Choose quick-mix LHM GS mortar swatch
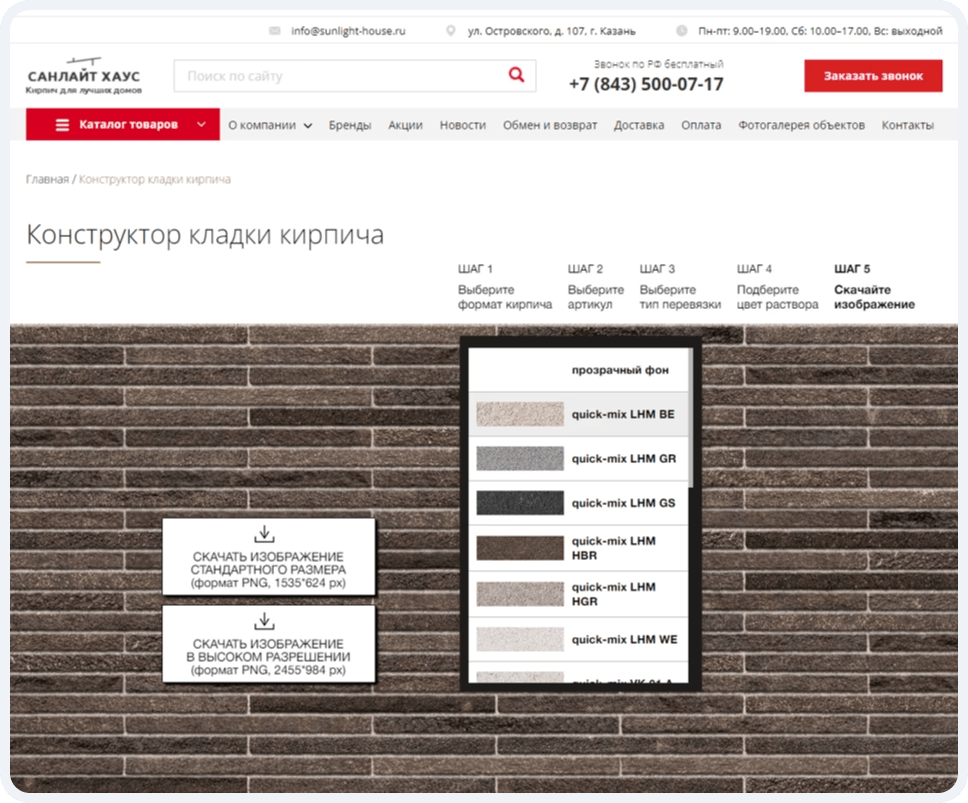The height and width of the screenshot is (803, 968). click(578, 503)
